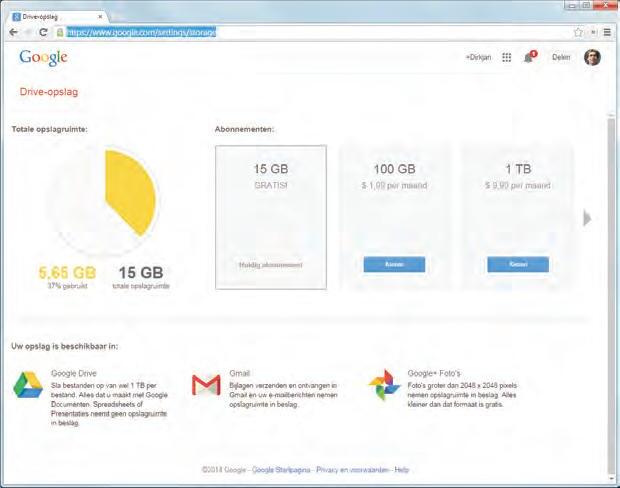Screen dimensions: 620x488
Task: Click the extension icon beside the bookmark star
Action: pos(593,32)
